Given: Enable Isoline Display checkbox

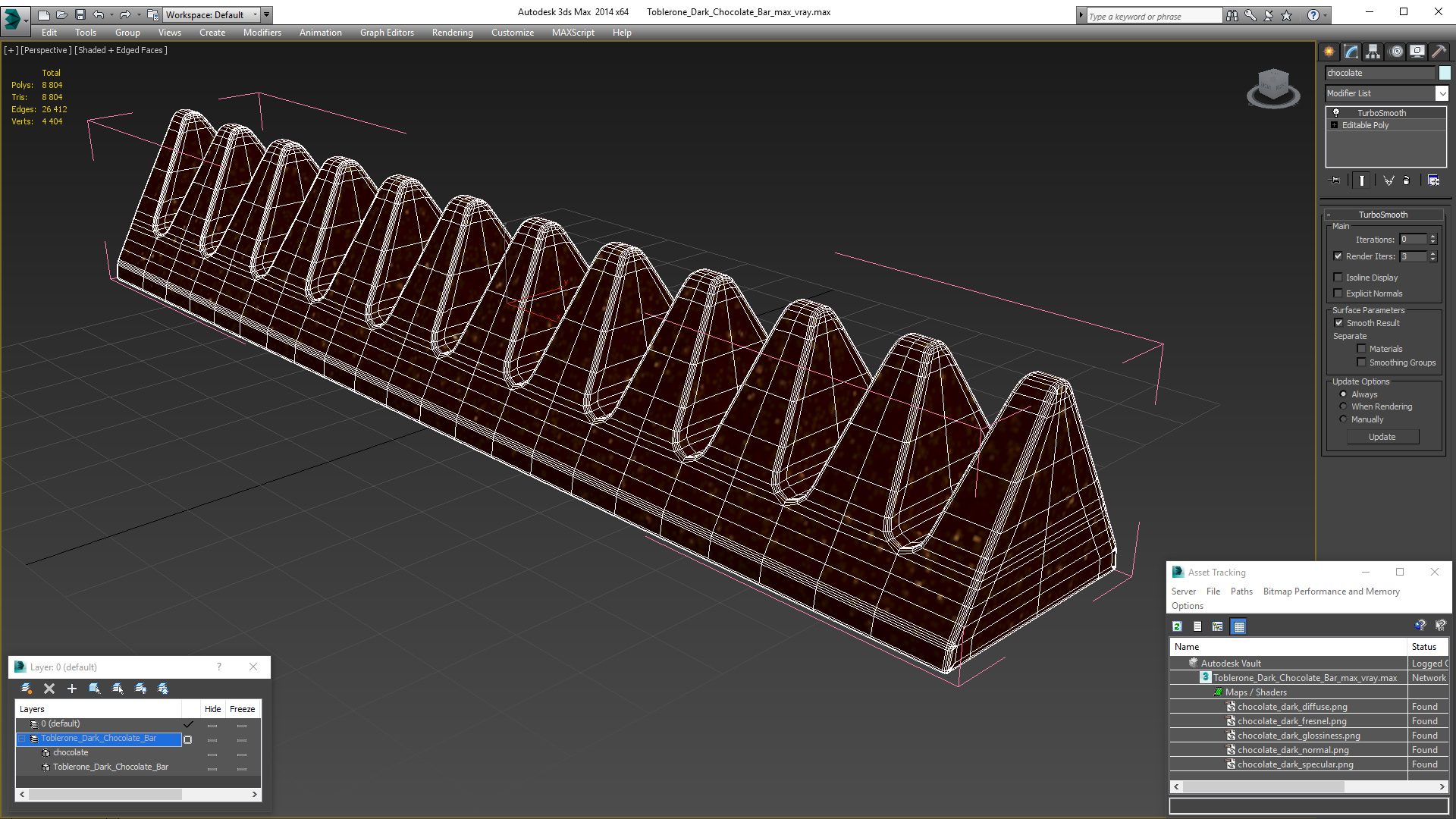Looking at the screenshot, I should [x=1338, y=278].
